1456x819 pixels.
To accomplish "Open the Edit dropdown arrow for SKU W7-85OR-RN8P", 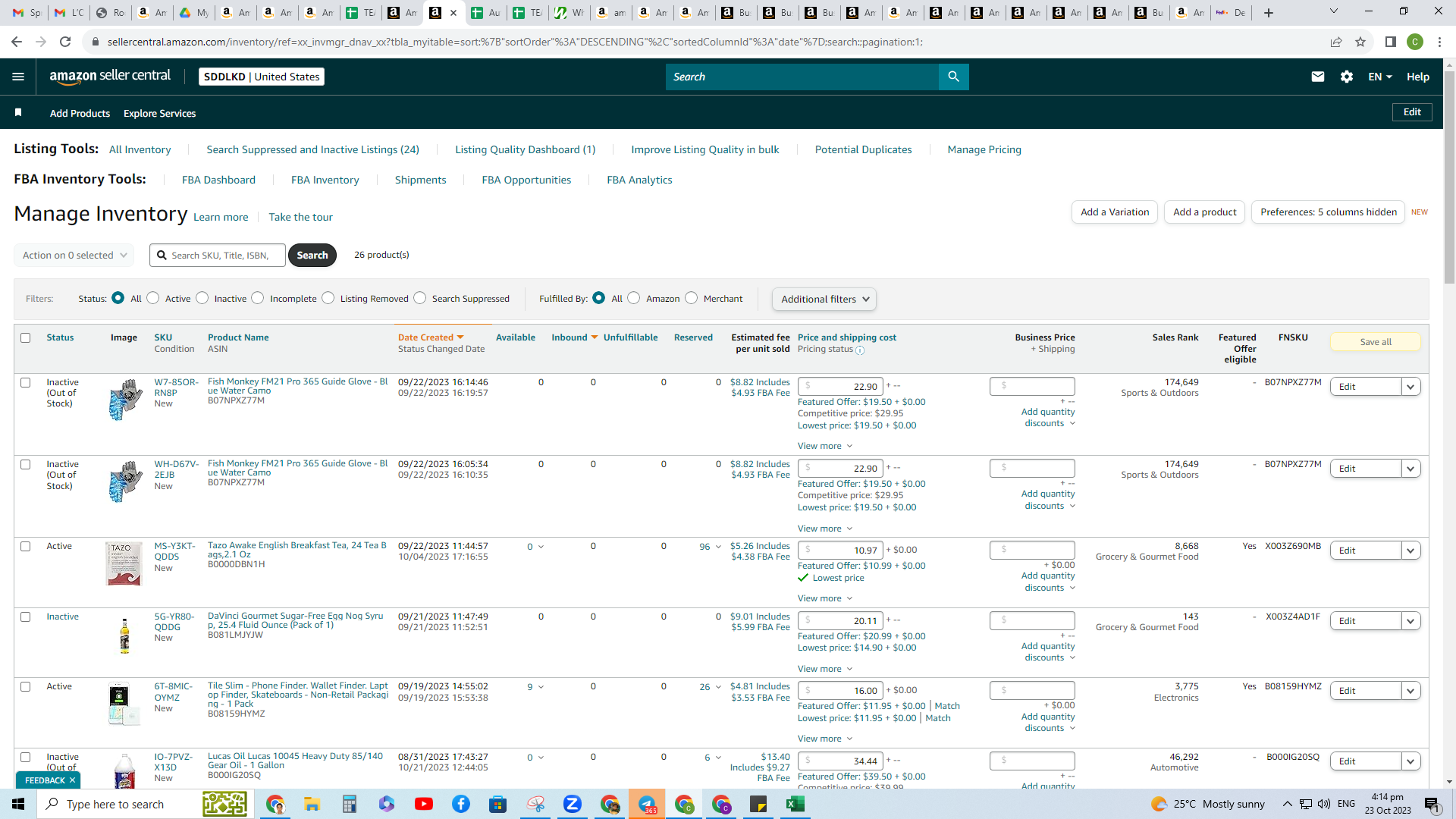I will click(1410, 387).
